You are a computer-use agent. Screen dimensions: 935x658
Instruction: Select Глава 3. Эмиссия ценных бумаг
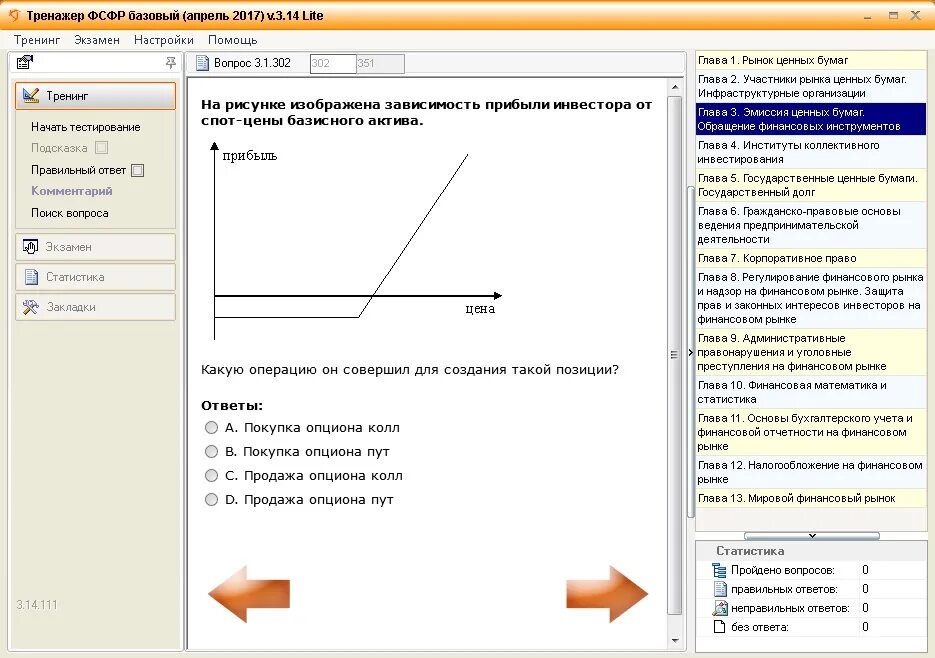810,119
